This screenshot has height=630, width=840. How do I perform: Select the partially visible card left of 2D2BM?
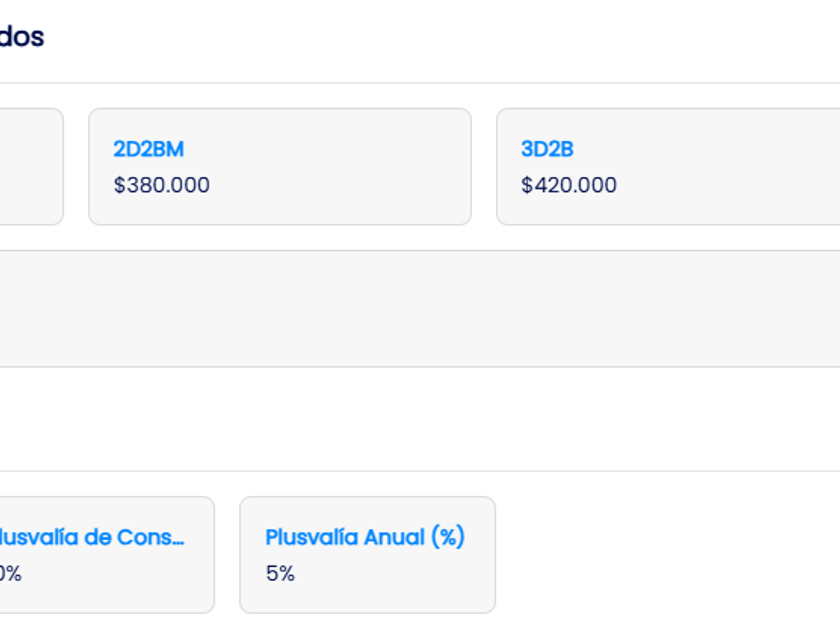(30, 166)
